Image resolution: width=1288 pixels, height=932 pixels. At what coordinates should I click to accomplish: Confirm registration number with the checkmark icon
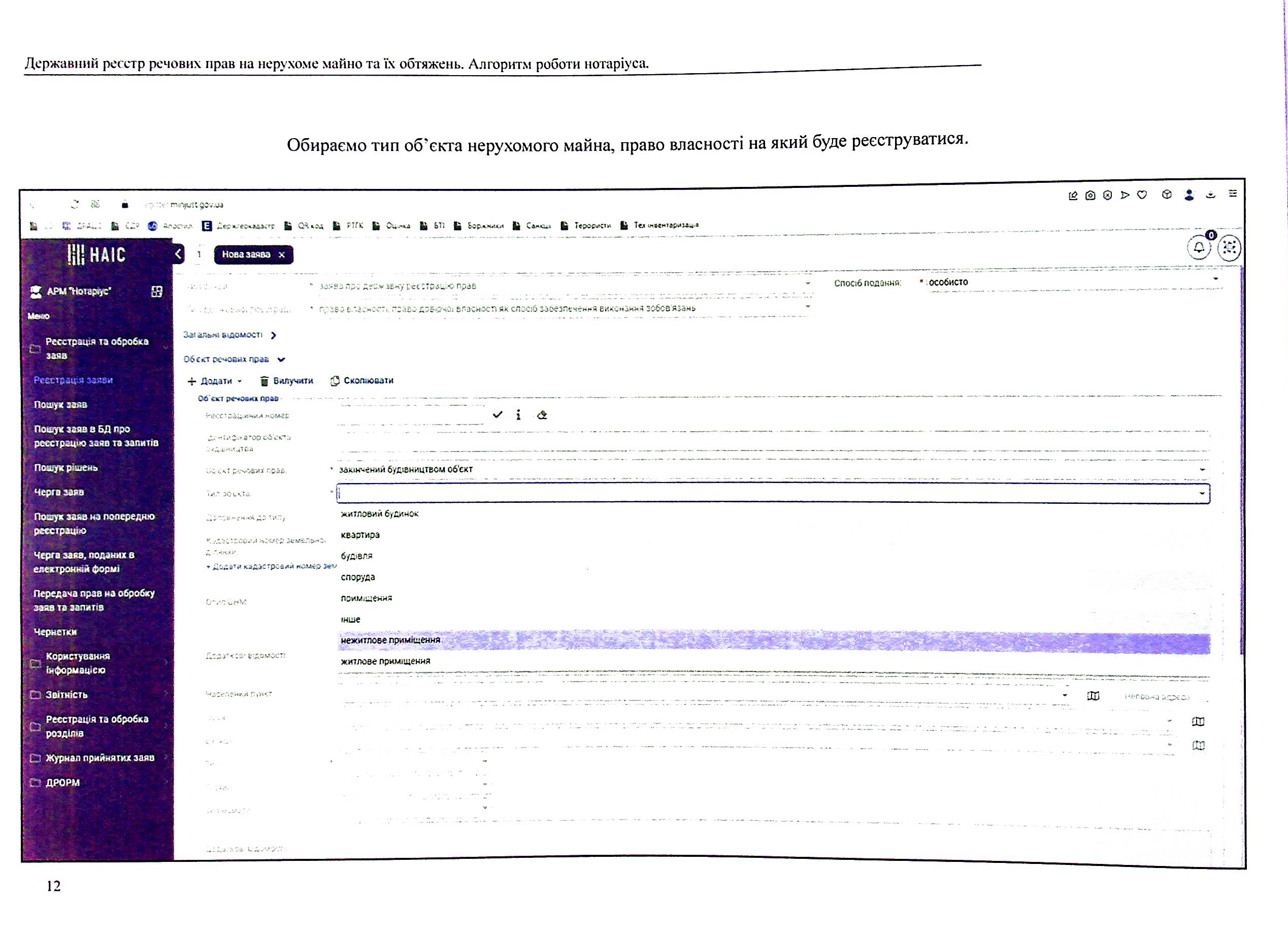(x=498, y=415)
